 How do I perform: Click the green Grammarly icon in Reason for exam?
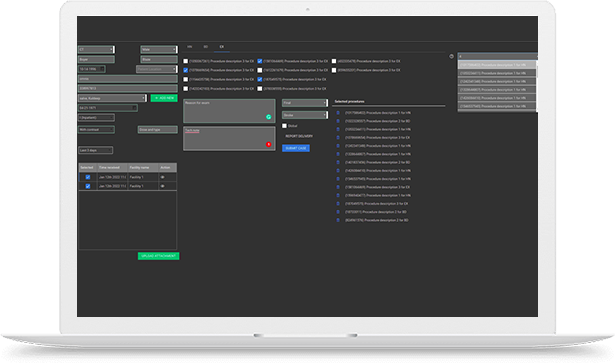pyautogui.click(x=269, y=117)
